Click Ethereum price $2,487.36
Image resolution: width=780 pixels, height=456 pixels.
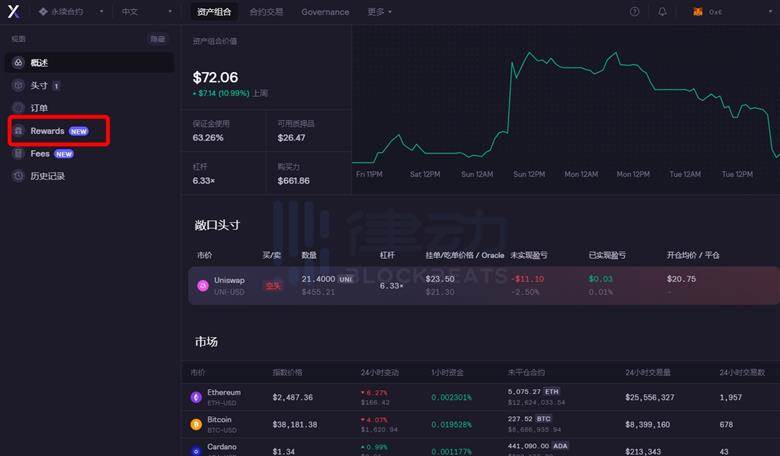[x=292, y=397]
